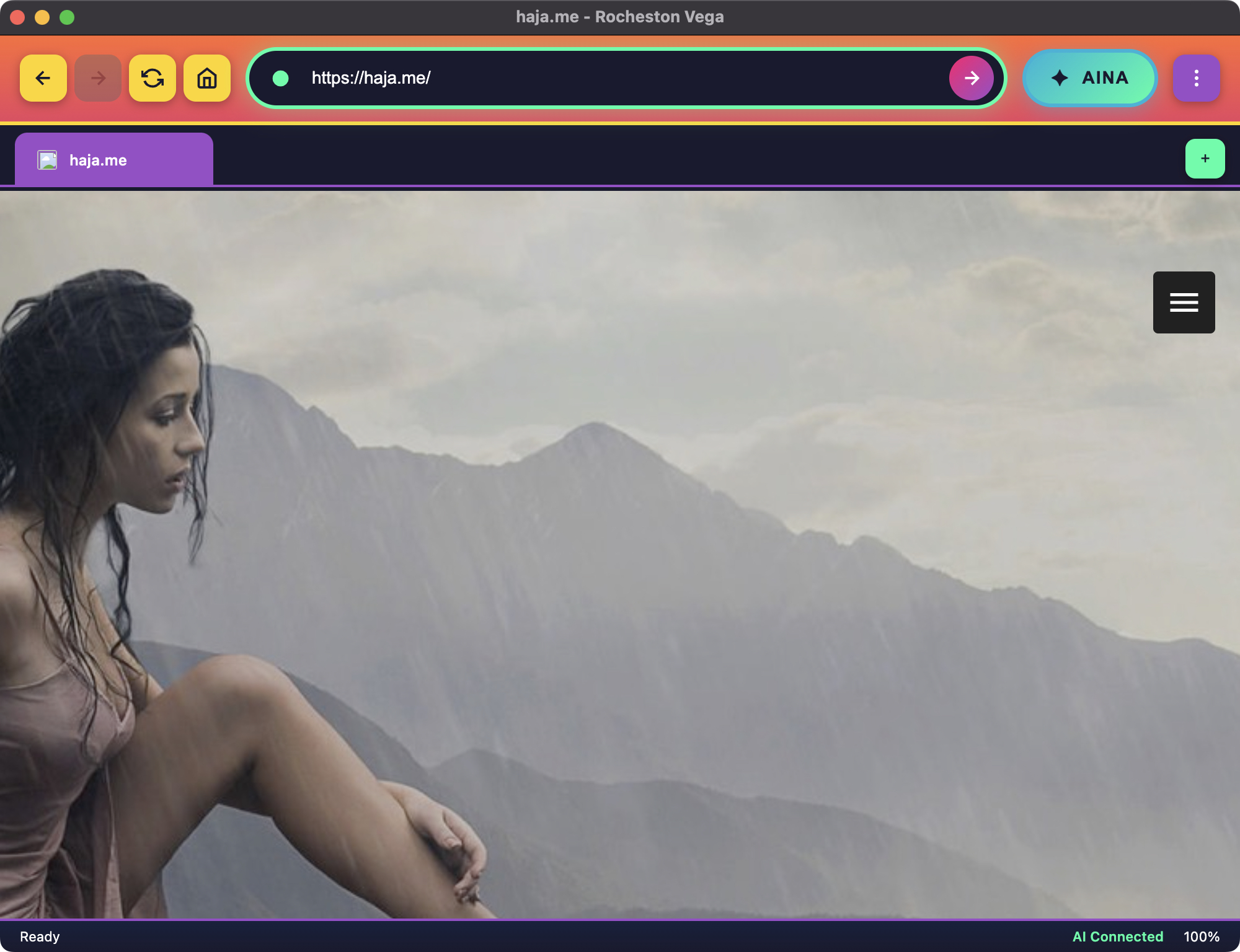Add a new tab with plus button
Viewport: 1240px width, 952px height.
(x=1205, y=159)
